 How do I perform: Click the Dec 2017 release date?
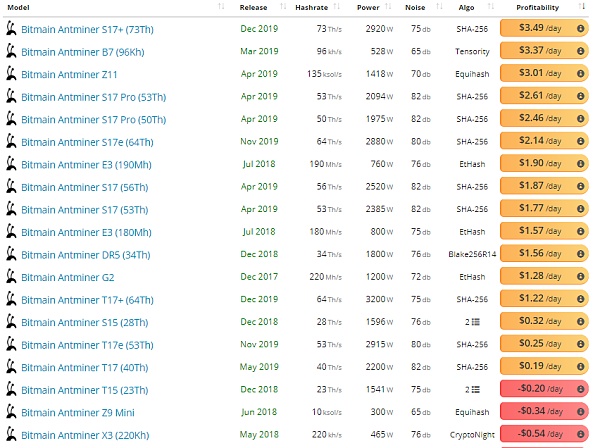pos(259,277)
